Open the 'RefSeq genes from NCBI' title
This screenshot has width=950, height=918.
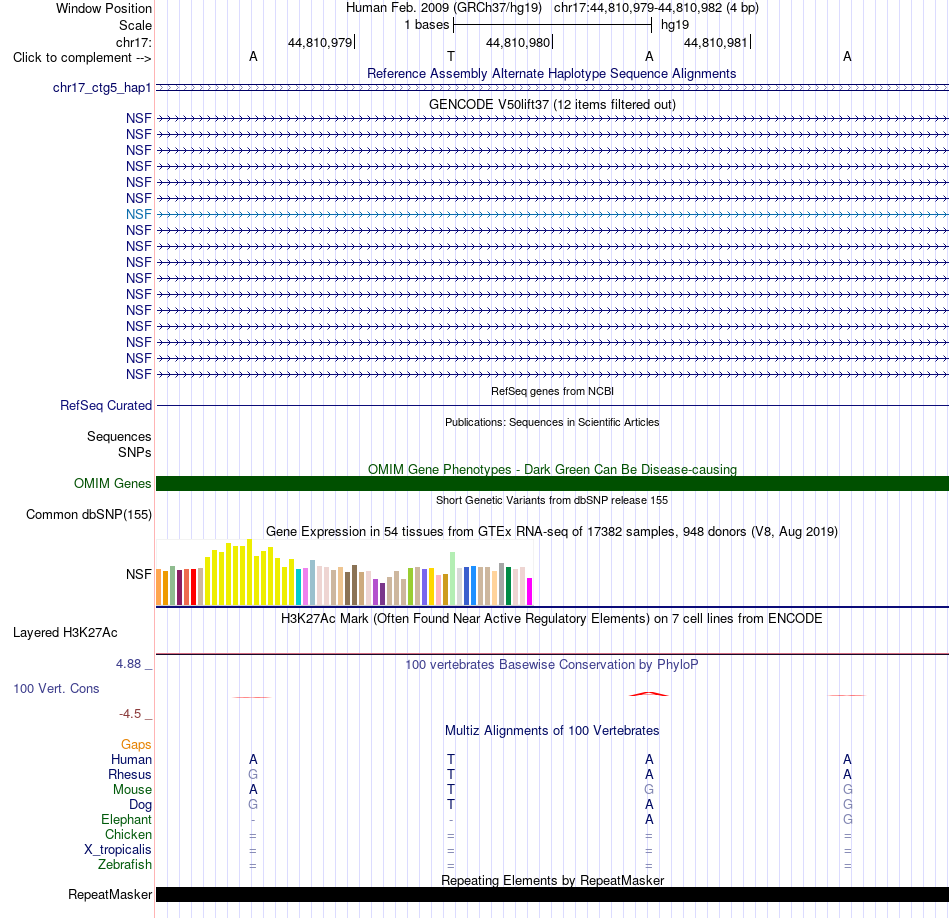(x=552, y=391)
